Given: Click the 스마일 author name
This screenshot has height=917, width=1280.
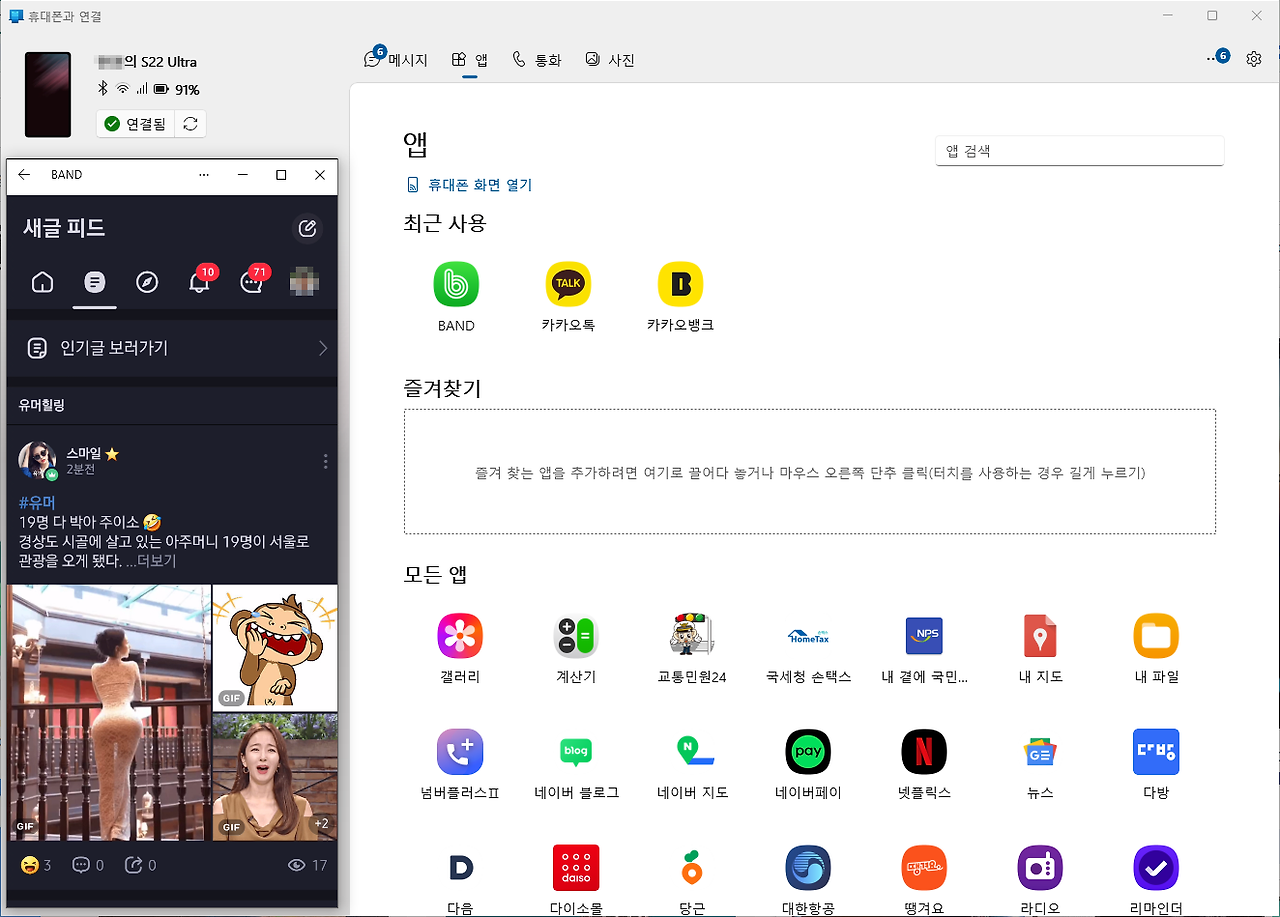Looking at the screenshot, I should 83,453.
